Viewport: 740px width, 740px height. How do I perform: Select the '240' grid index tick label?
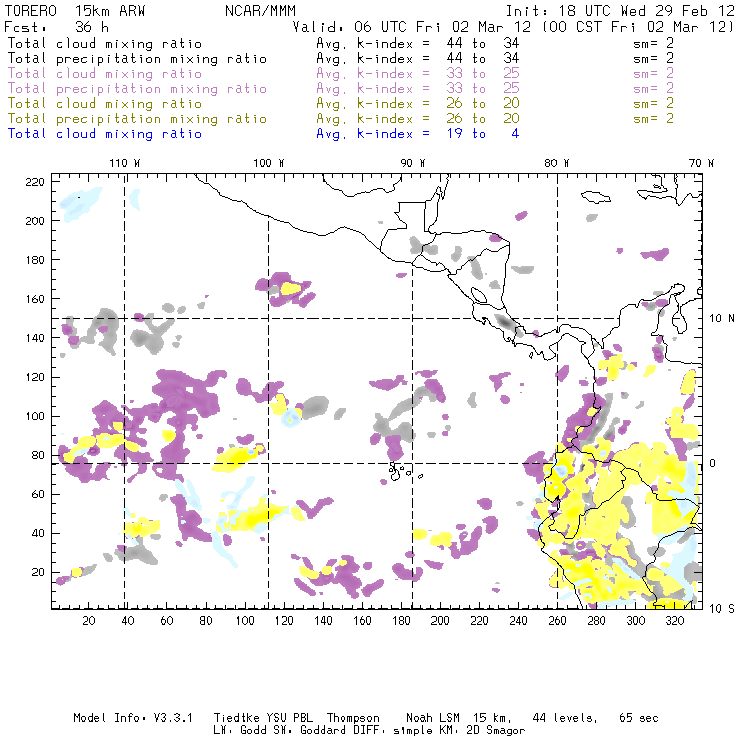(518, 621)
